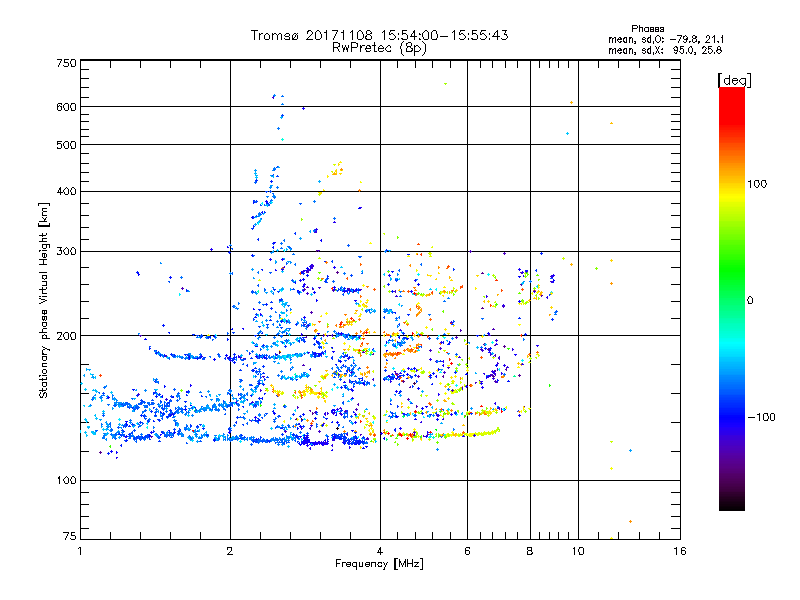Screen dimensions: 800x600
Task: Click the "[deg]" colorbar unit label
Action: click(734, 81)
